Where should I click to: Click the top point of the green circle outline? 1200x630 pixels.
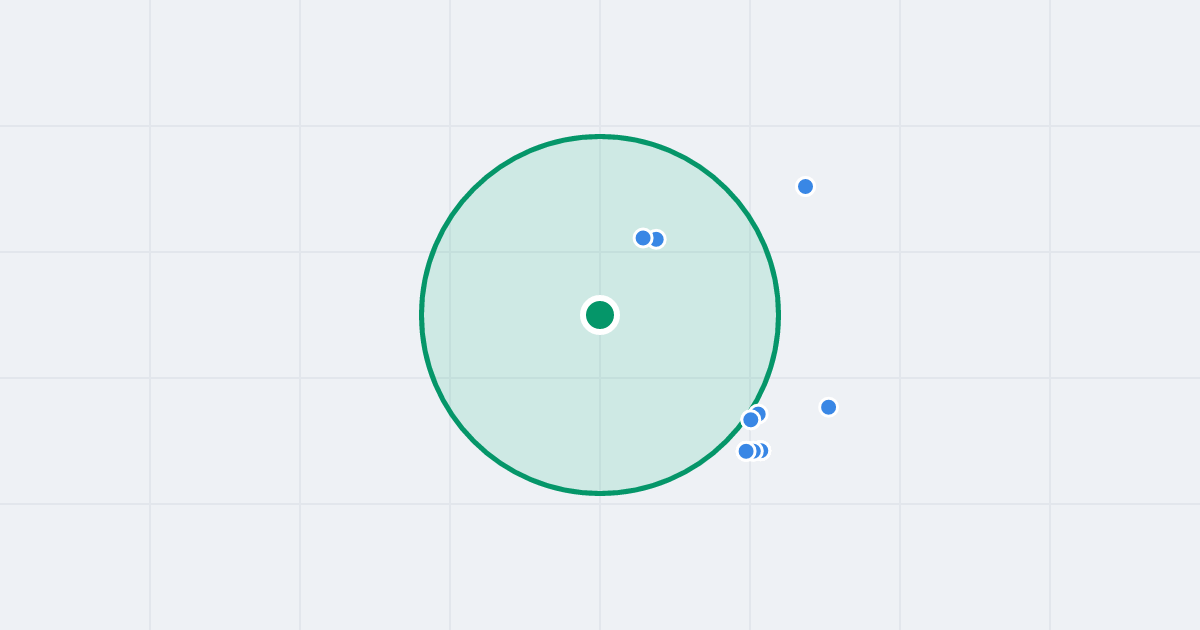tap(600, 136)
